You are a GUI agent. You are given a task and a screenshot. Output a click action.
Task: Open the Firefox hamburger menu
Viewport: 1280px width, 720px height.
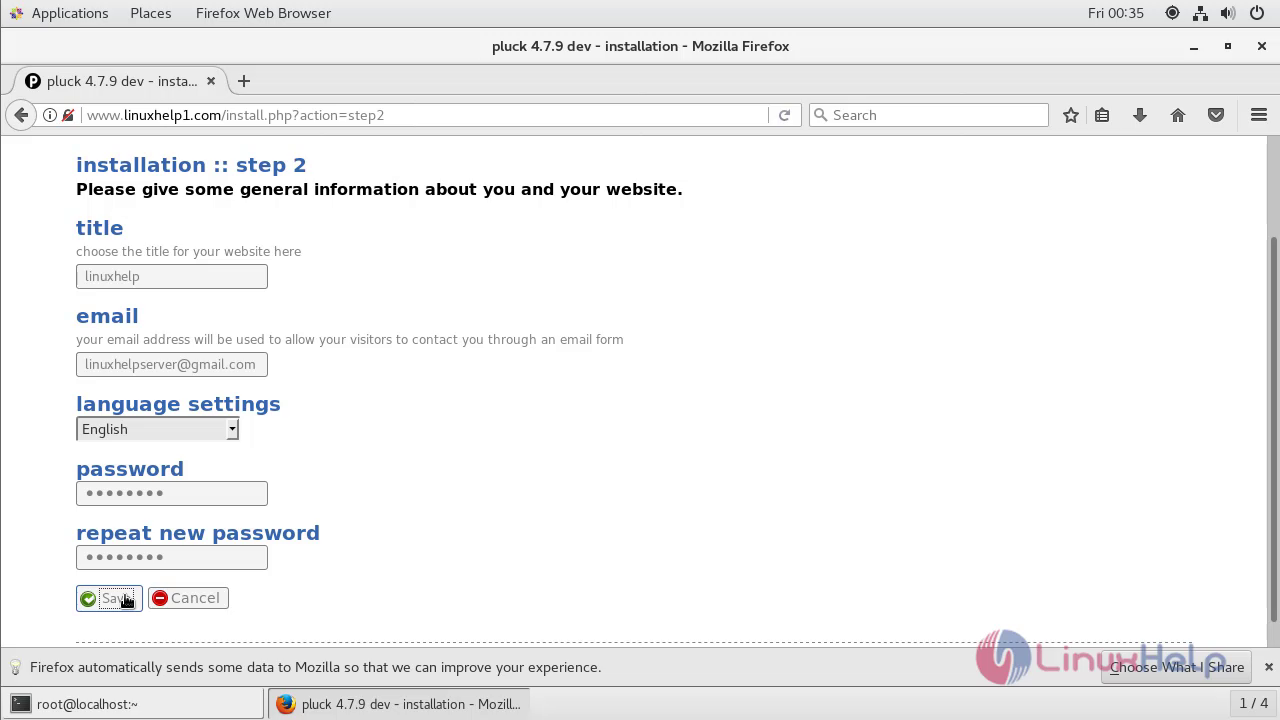(1259, 115)
